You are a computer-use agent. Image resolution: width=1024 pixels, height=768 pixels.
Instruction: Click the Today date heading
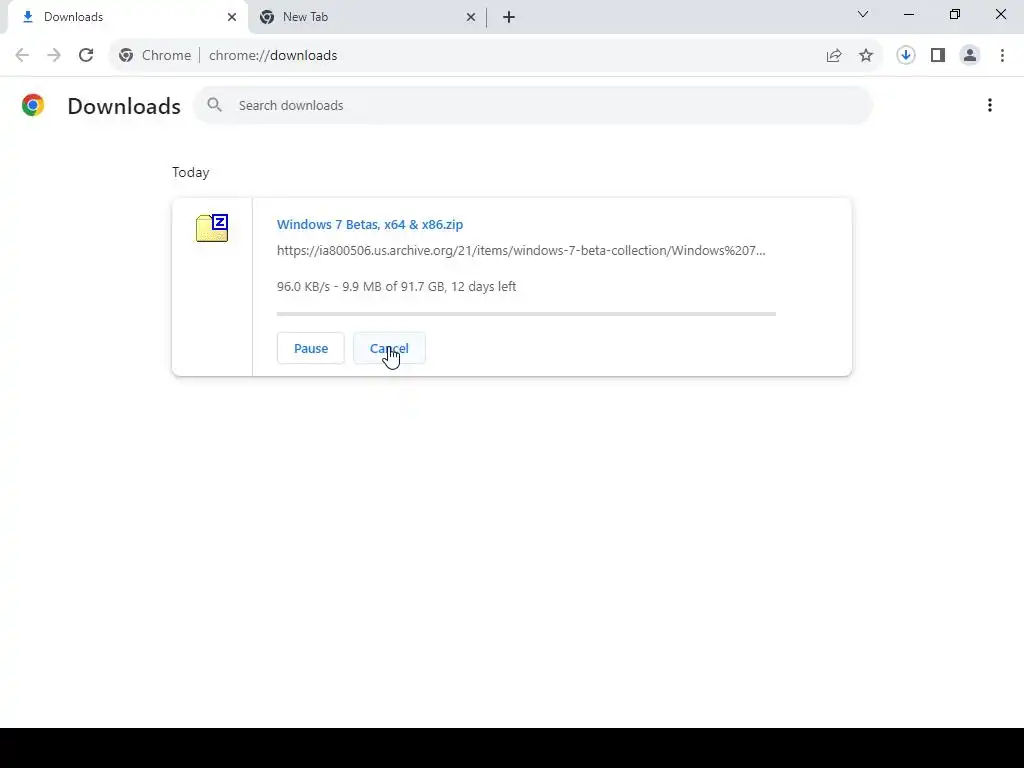191,172
